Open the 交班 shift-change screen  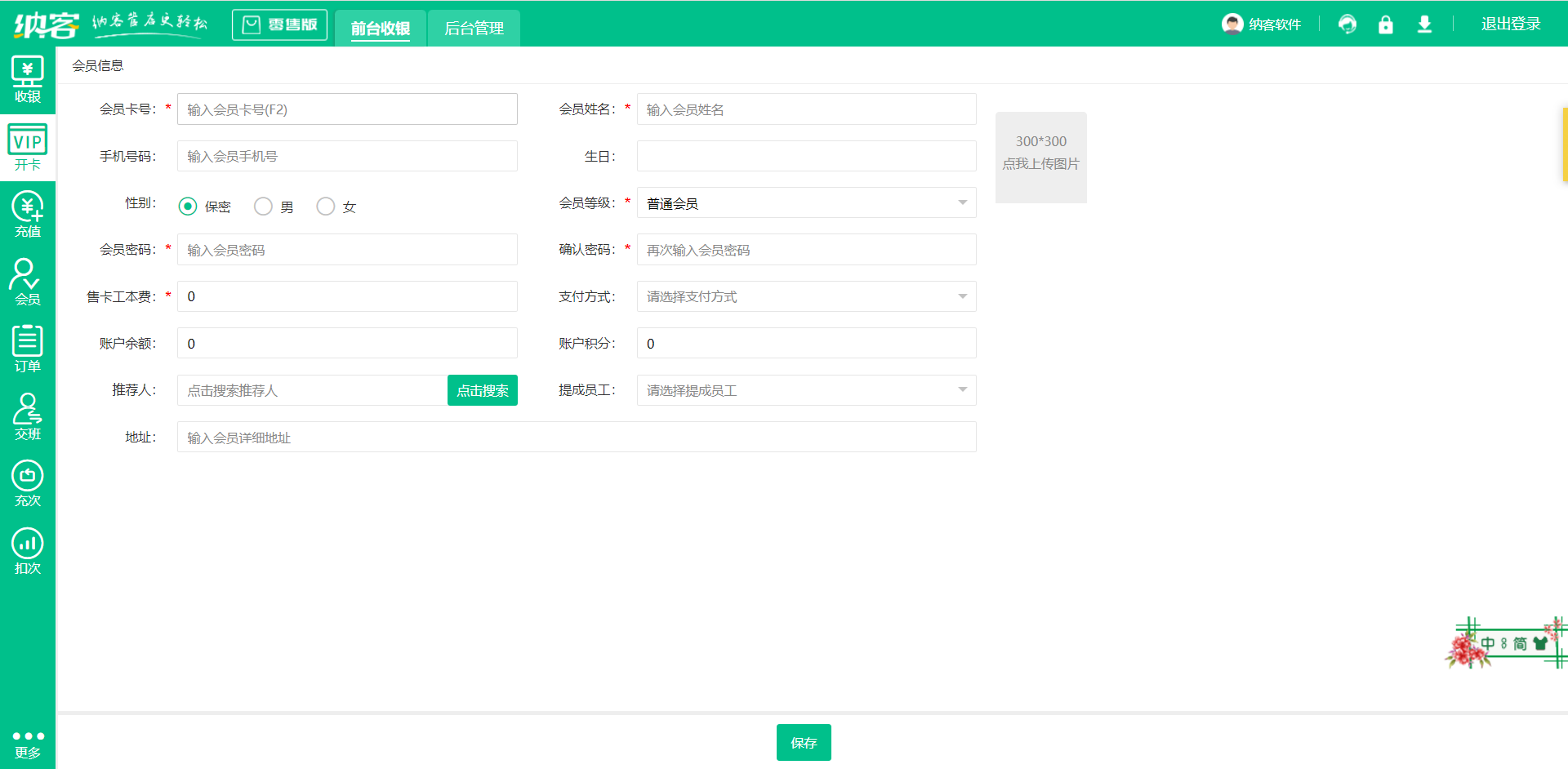27,417
